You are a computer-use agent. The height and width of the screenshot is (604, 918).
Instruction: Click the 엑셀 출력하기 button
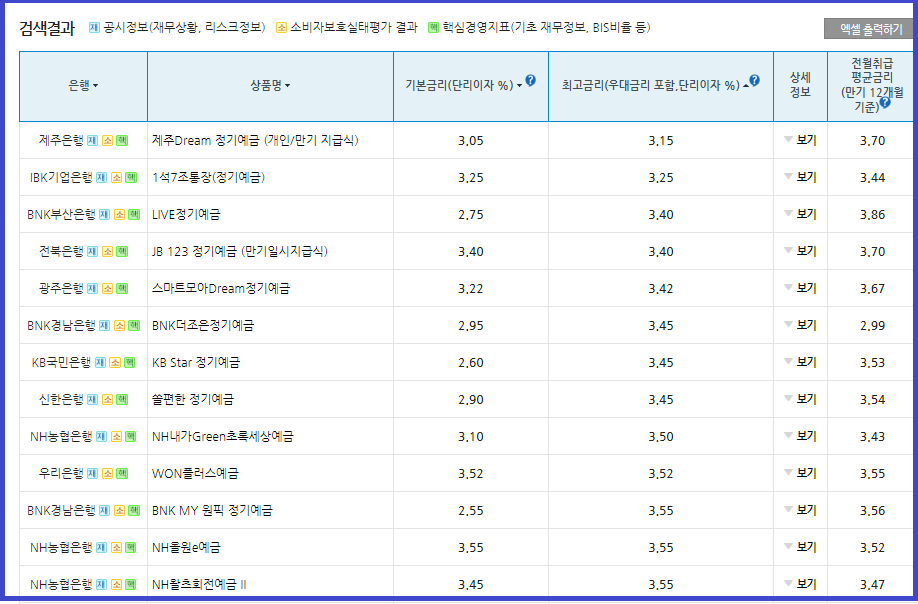871,29
